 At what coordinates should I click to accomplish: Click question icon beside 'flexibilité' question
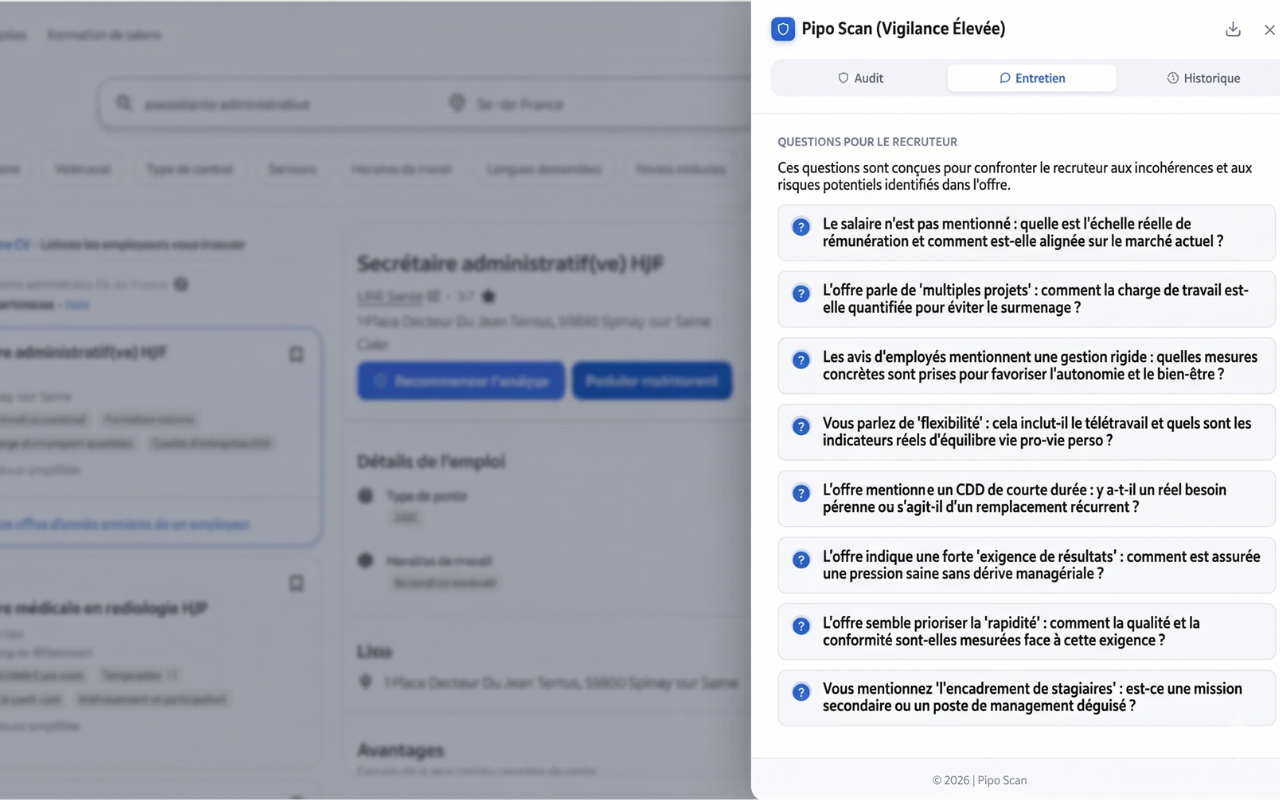[x=801, y=427]
